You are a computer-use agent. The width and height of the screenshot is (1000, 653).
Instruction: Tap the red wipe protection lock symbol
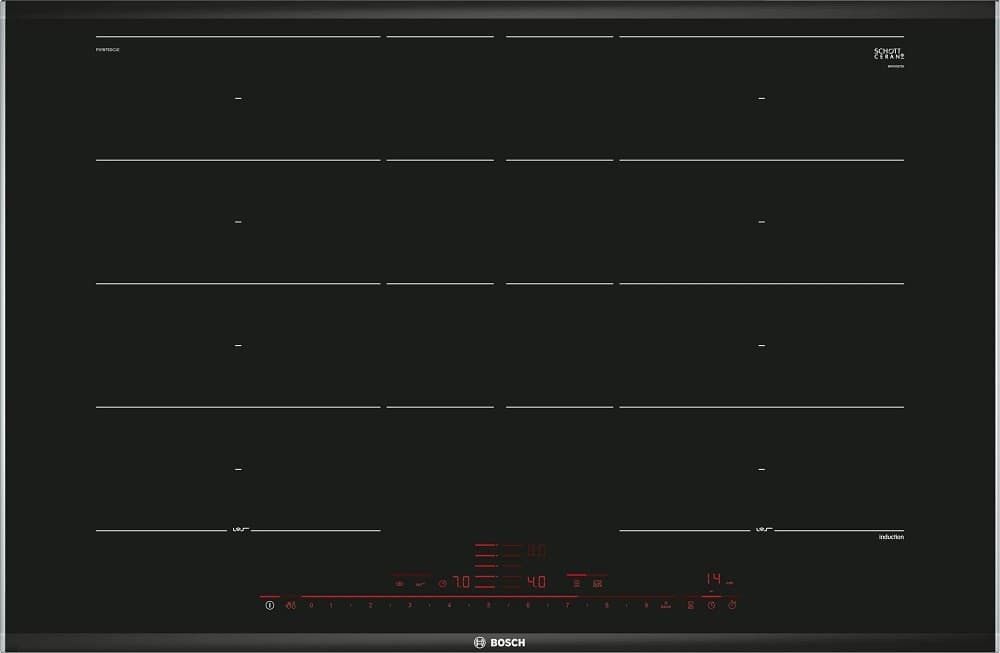point(291,605)
